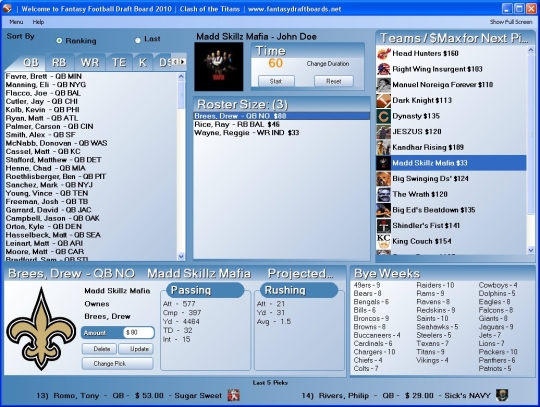Viewport: 540px width, 407px height.
Task: Open the Menu menu
Action: point(16,22)
